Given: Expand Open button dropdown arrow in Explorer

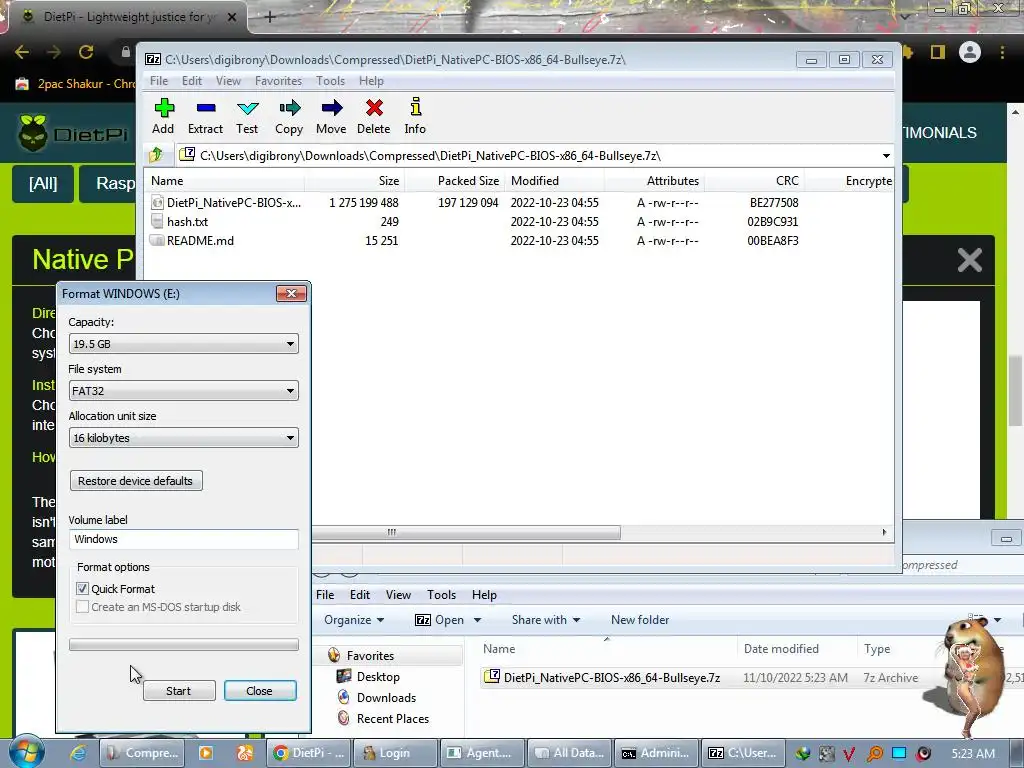Looking at the screenshot, I should (477, 620).
